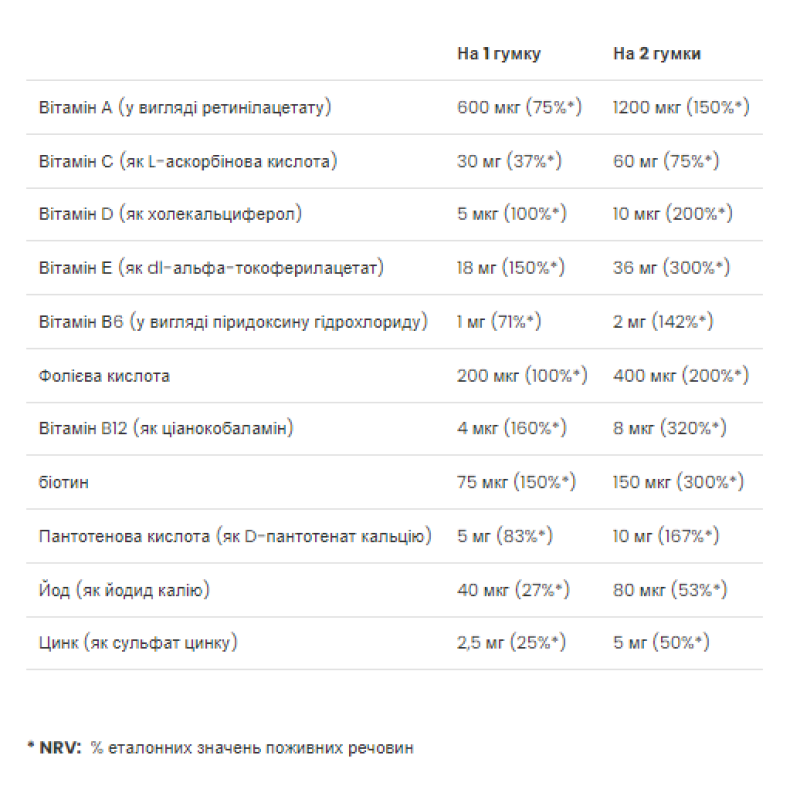800x800 pixels.
Task: Click the NRV footnote text
Action: [x=220, y=748]
